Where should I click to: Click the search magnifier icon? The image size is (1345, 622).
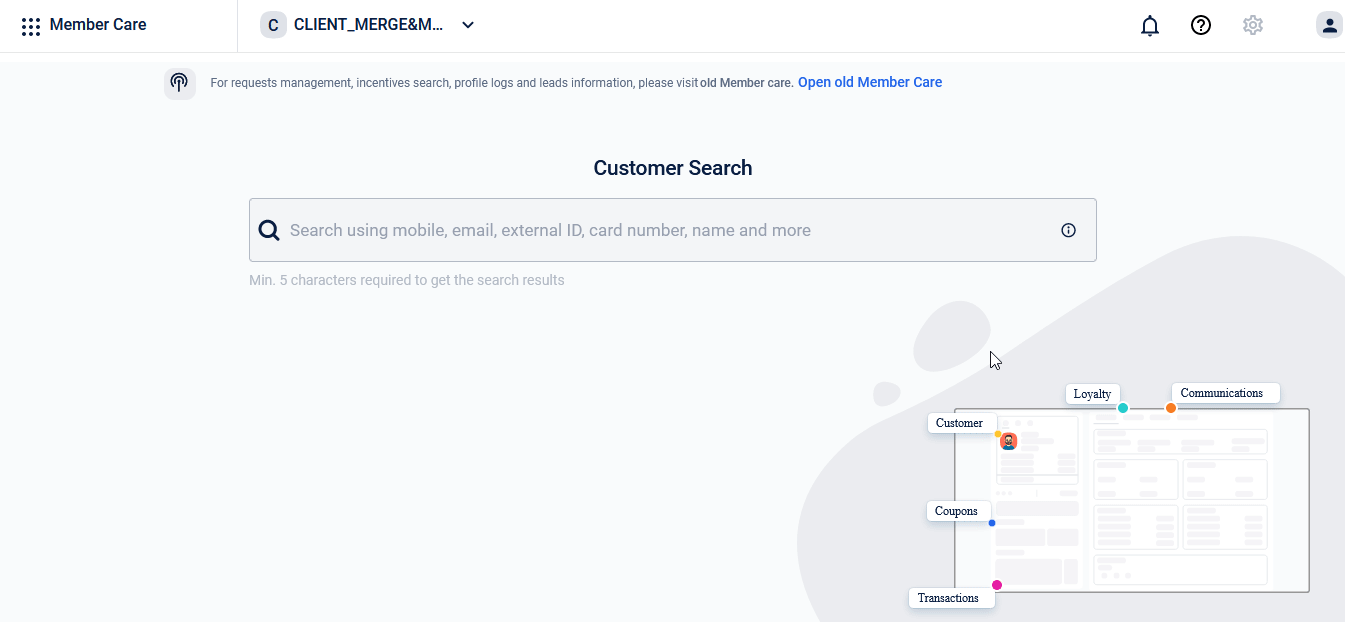tap(269, 231)
